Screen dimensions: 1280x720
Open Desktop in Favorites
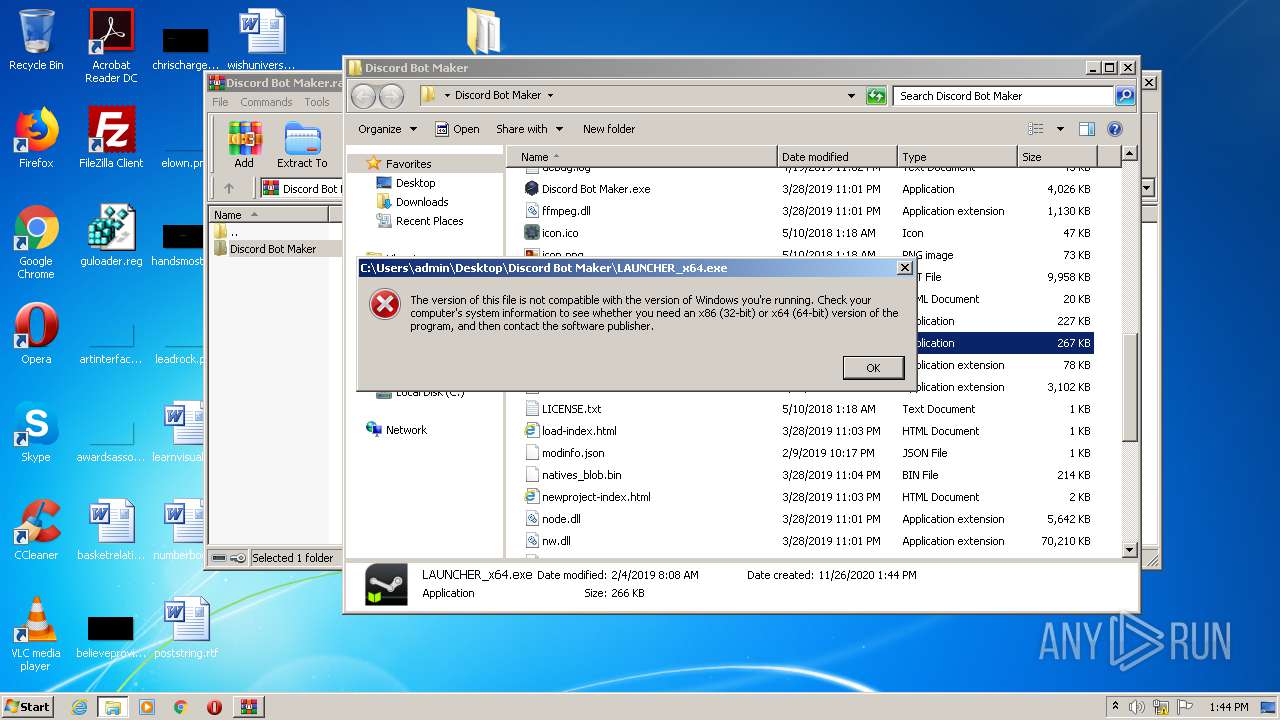415,183
